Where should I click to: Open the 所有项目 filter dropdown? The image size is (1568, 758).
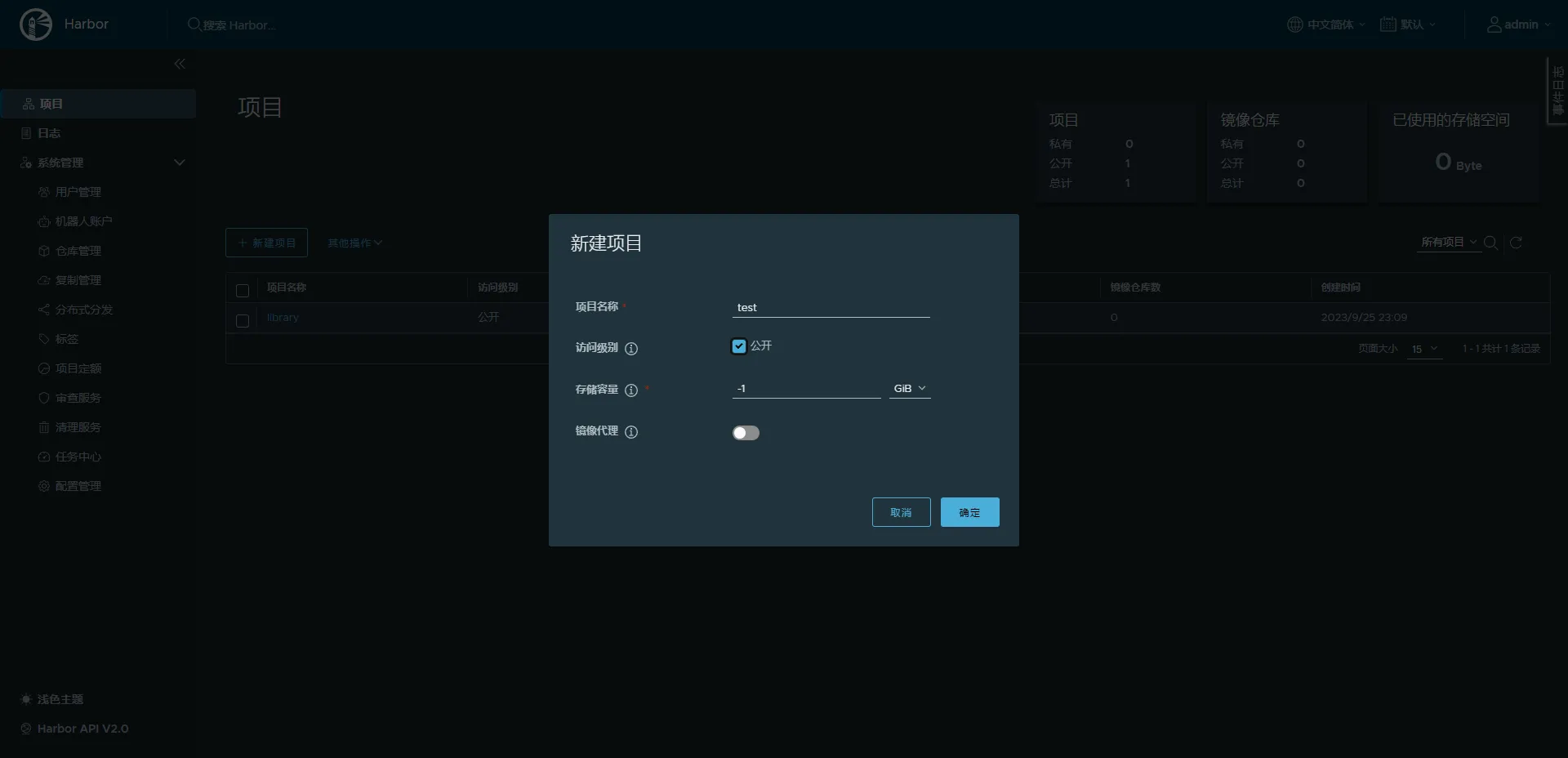coord(1449,243)
